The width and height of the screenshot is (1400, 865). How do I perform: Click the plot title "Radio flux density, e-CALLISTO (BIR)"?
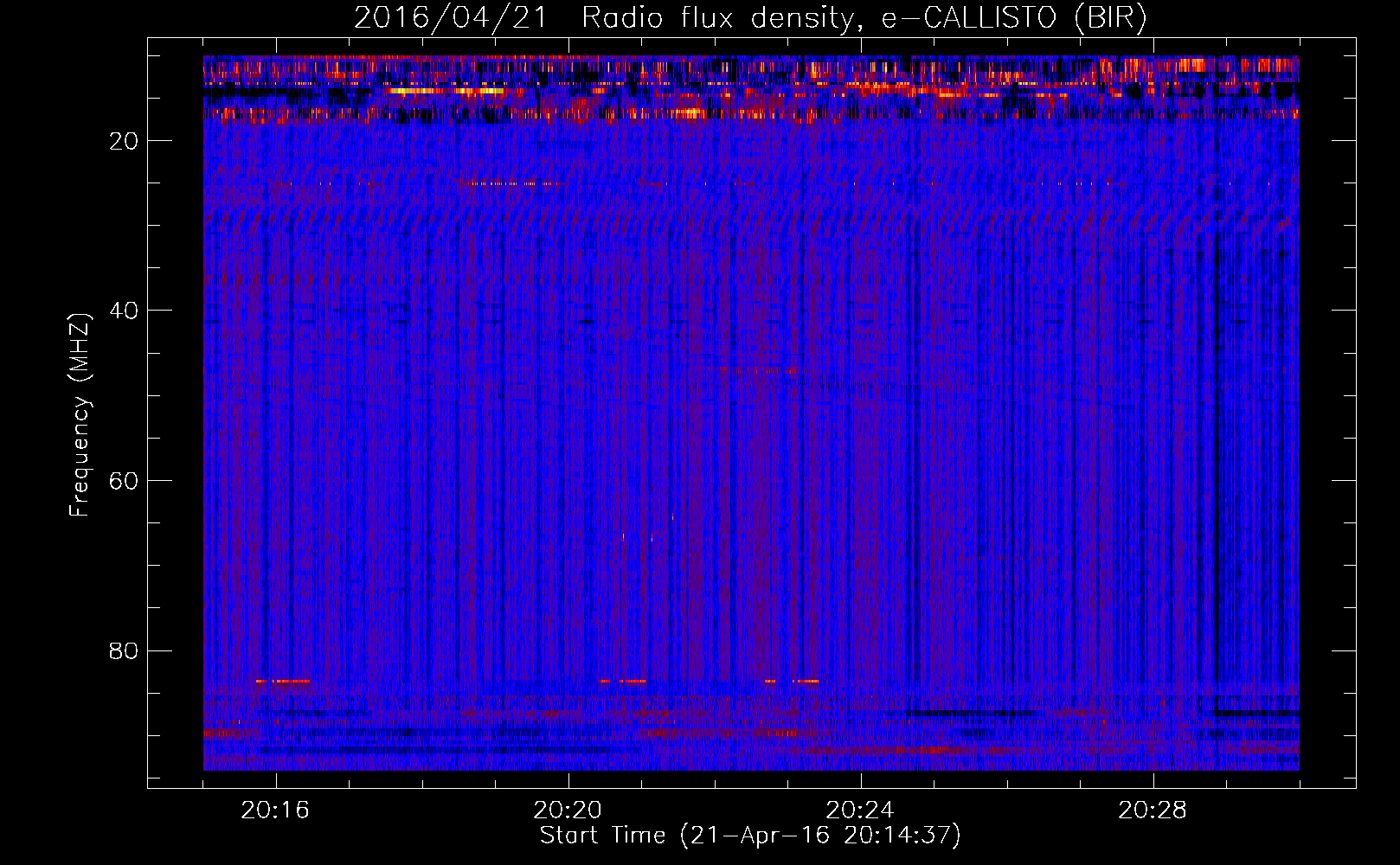coord(864,17)
